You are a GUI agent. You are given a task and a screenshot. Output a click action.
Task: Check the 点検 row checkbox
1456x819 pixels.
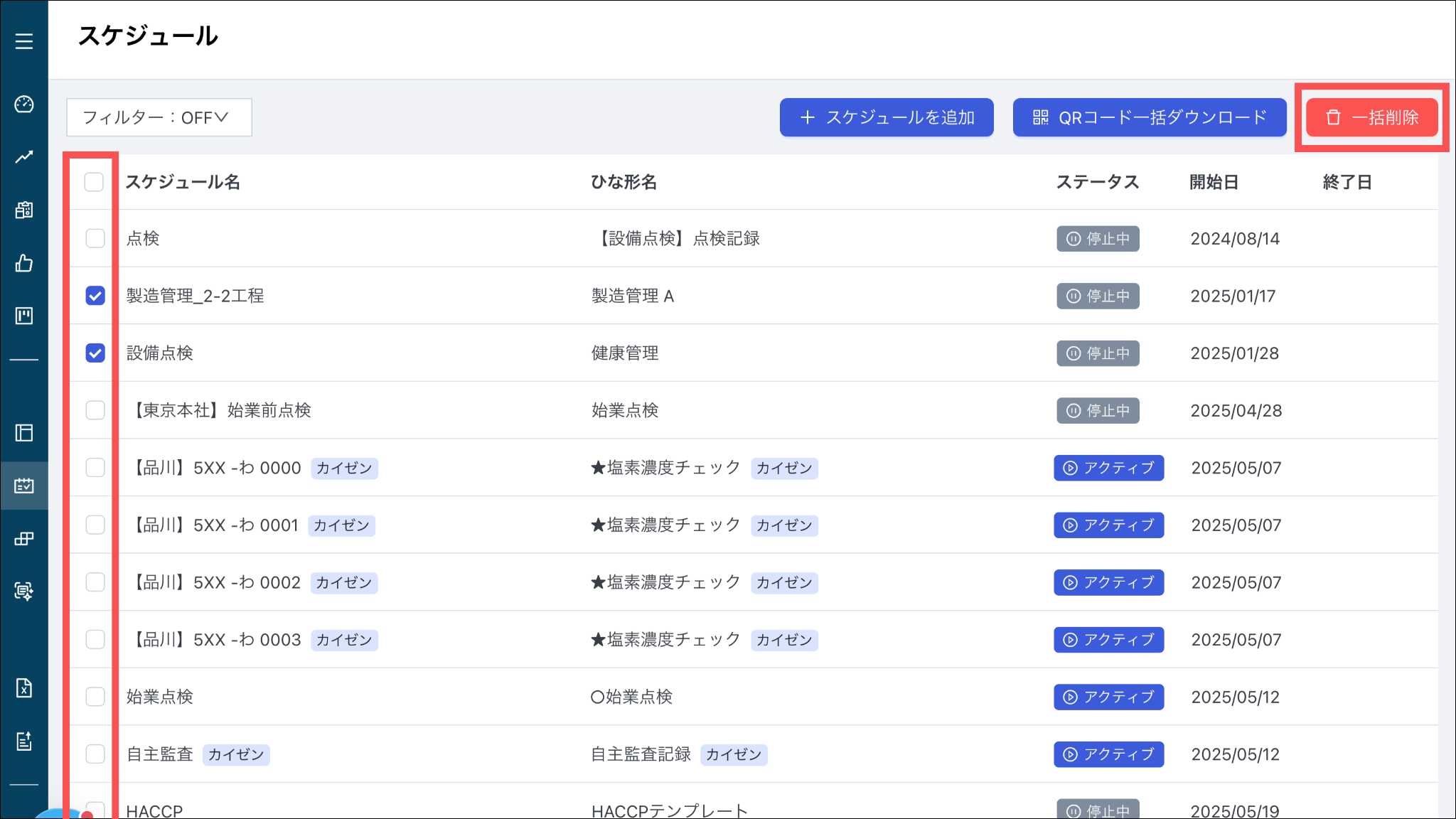[95, 238]
